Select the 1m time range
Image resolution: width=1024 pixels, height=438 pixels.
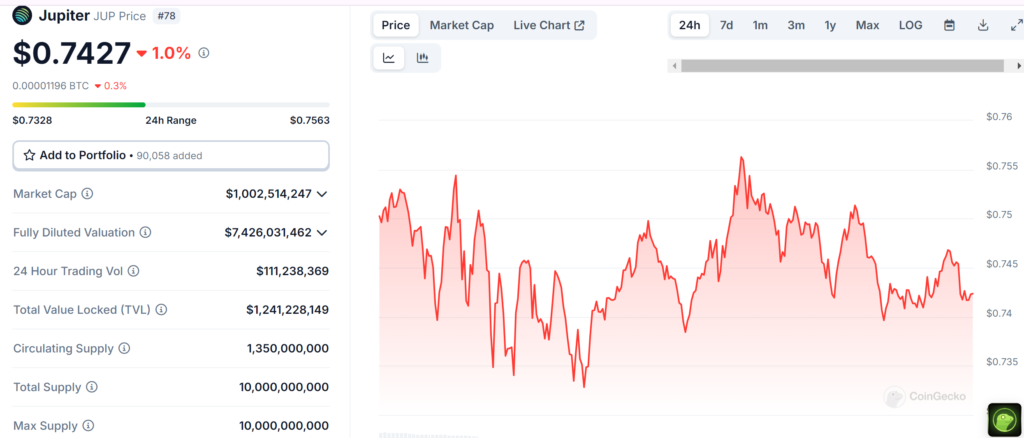760,25
